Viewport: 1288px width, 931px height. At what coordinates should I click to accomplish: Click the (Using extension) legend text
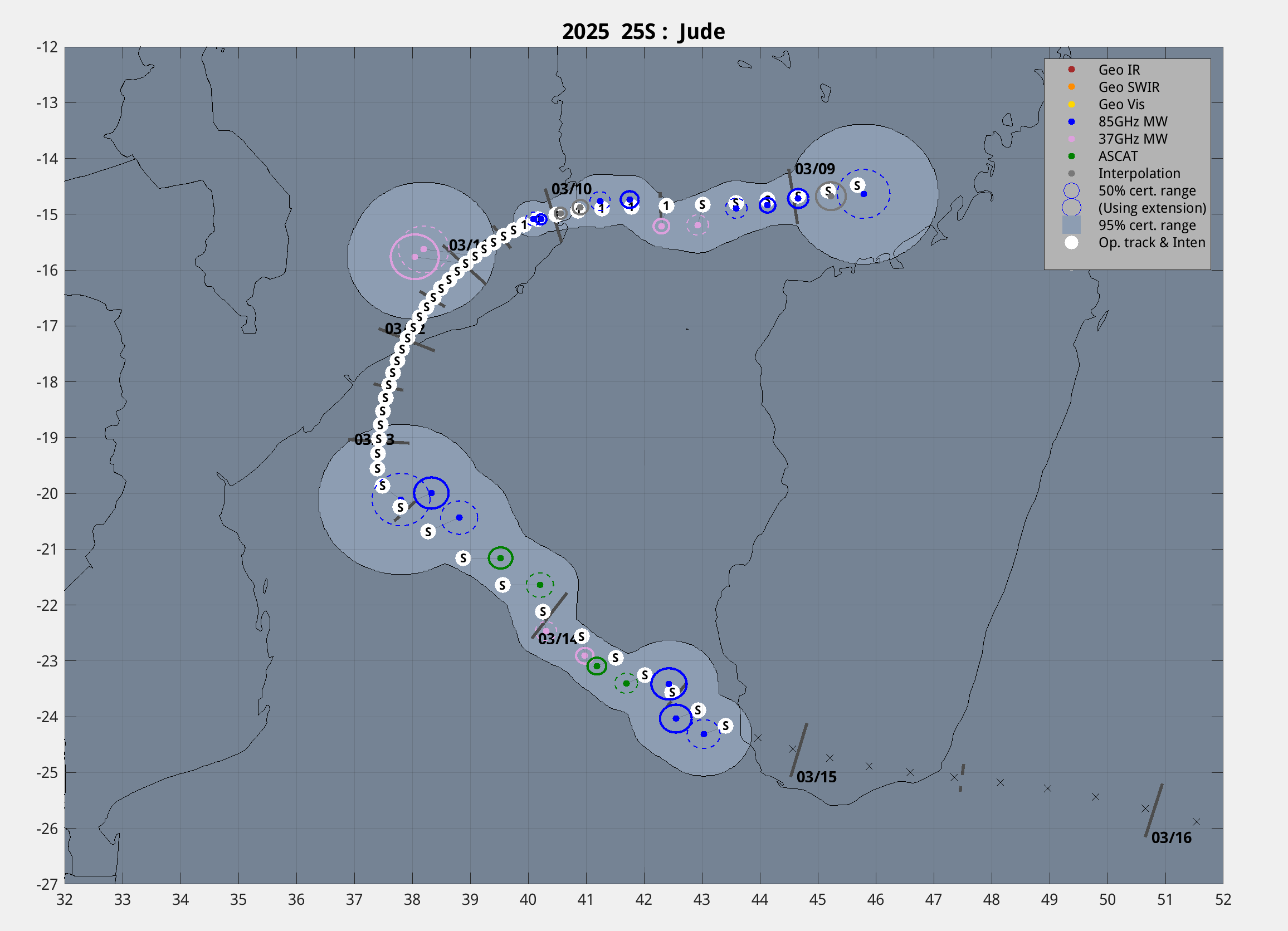1152,208
